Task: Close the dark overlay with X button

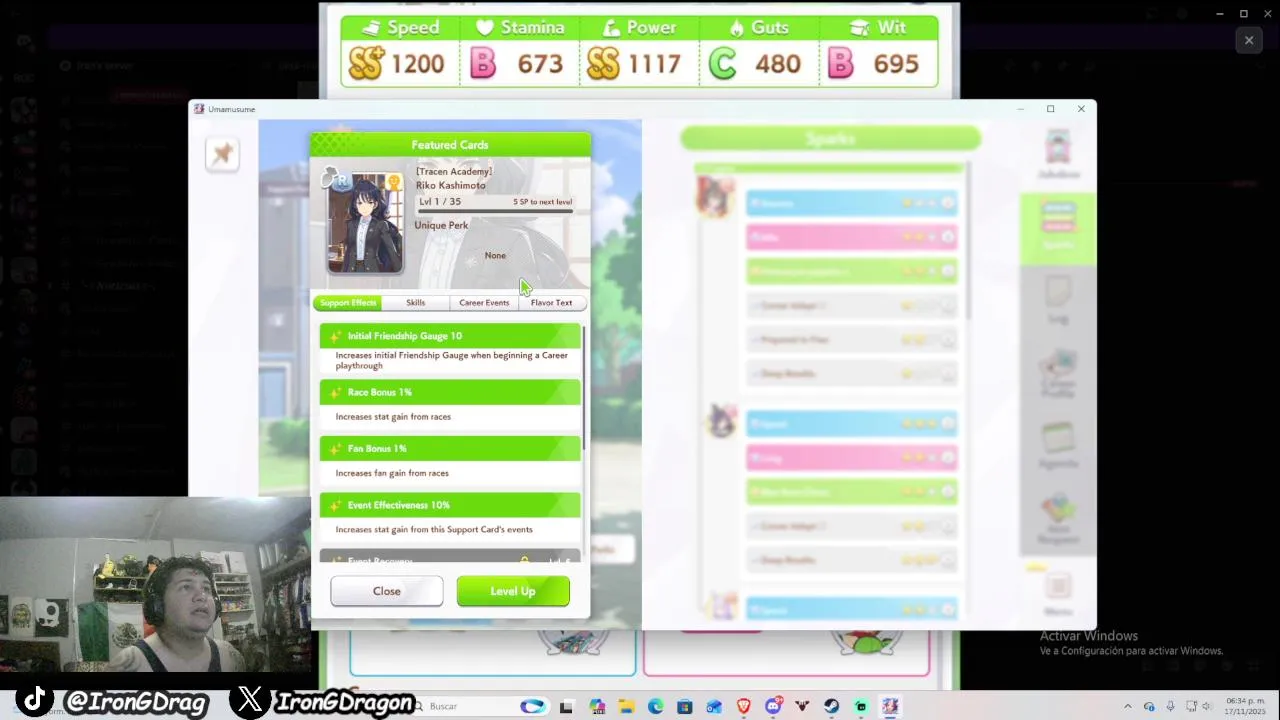Action: pos(1249,40)
